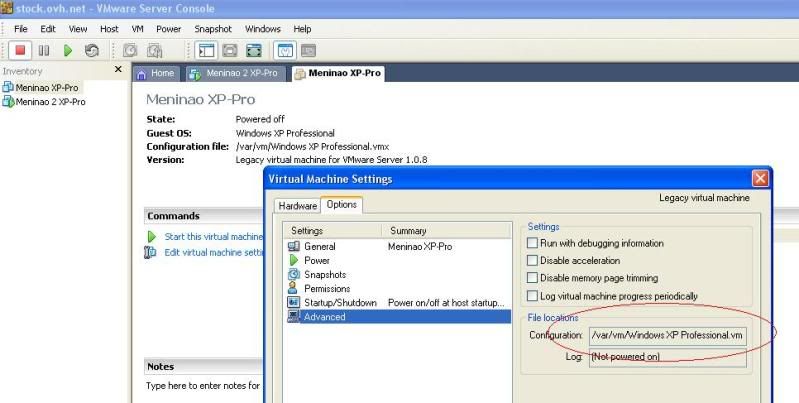Open the VM menu
The image size is (799, 403).
[138, 29]
